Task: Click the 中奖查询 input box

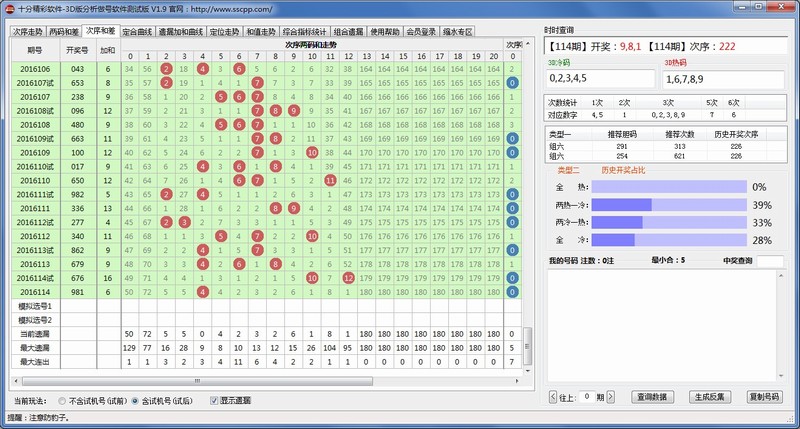Action: [x=769, y=261]
